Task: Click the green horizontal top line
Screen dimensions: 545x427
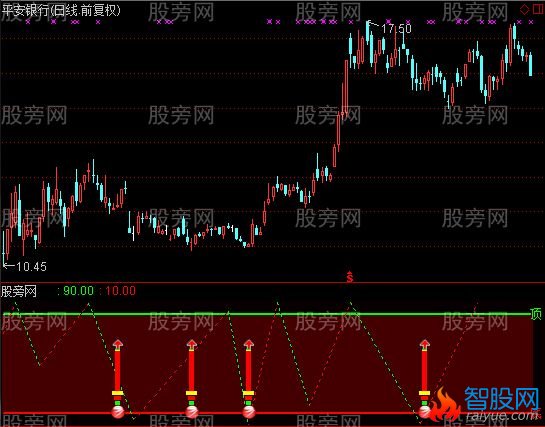Action: [x=267, y=314]
